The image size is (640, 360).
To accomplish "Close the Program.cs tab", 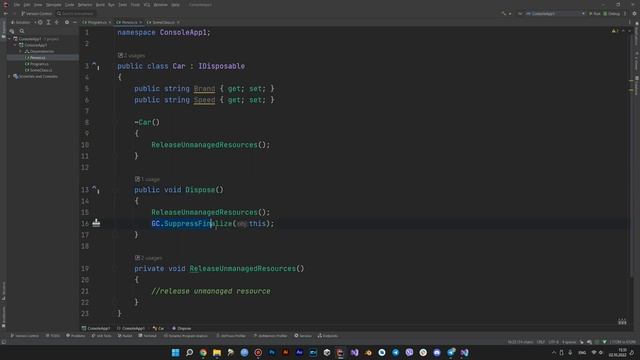I will click(110, 22).
